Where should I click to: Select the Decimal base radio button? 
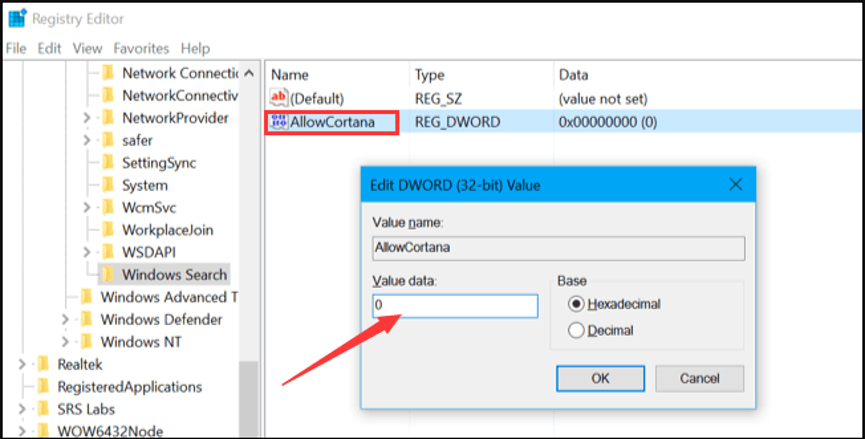coord(575,330)
